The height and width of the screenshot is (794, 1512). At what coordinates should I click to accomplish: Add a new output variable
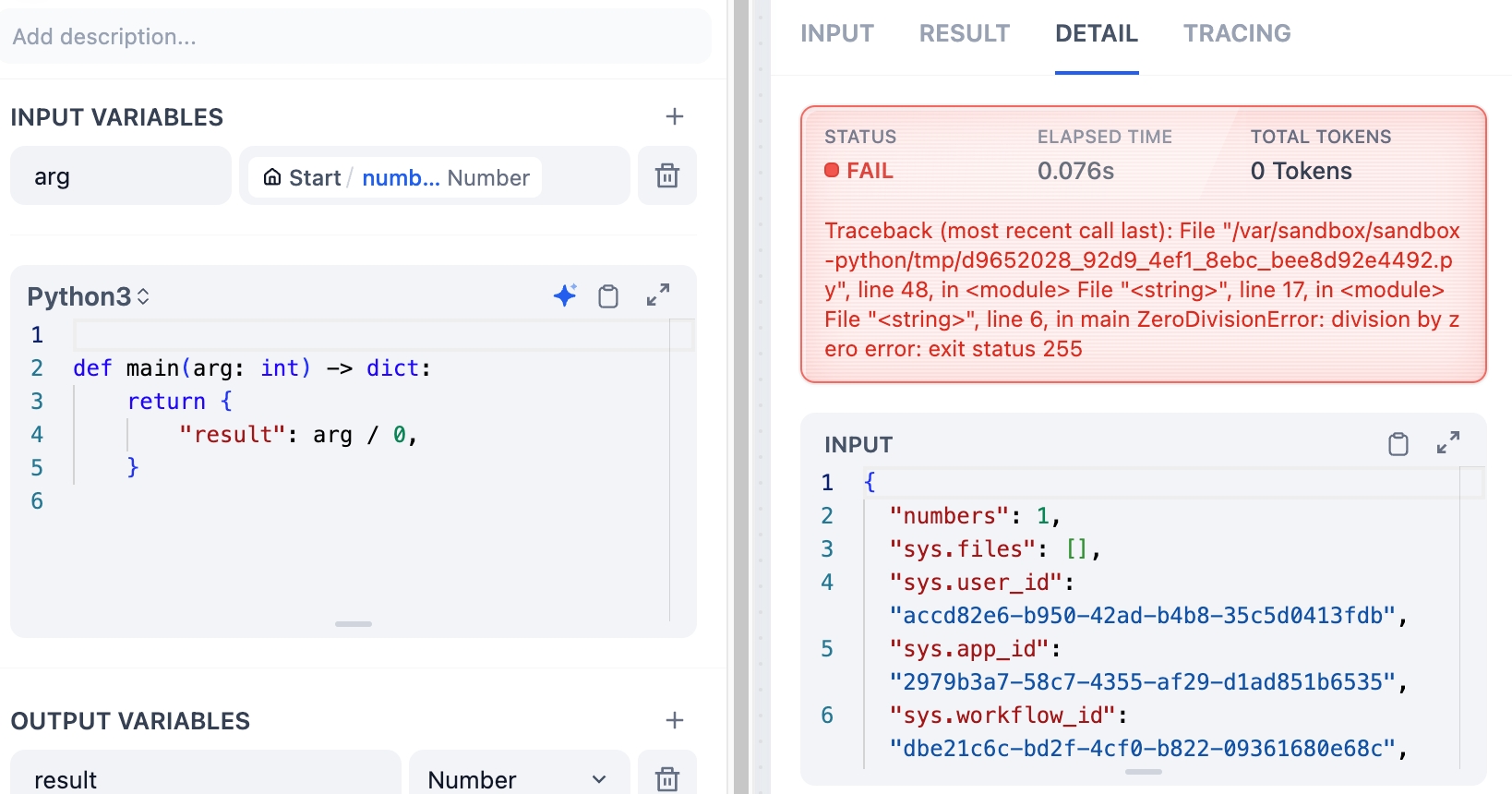click(x=675, y=720)
